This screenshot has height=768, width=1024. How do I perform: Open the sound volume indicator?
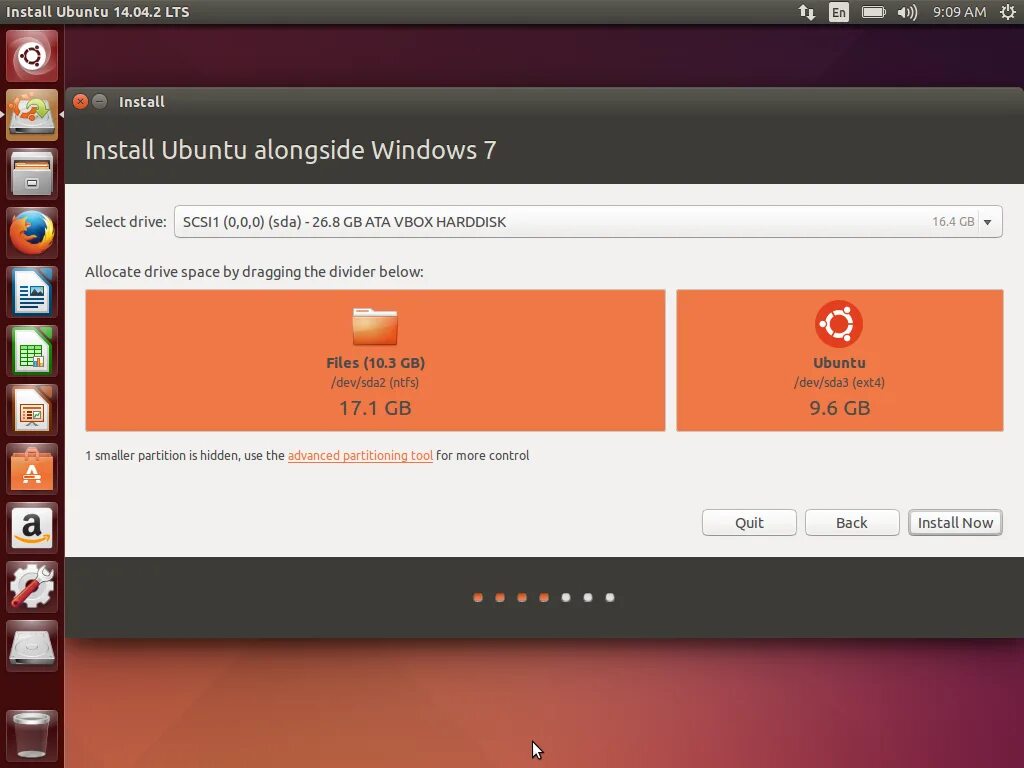(x=907, y=12)
